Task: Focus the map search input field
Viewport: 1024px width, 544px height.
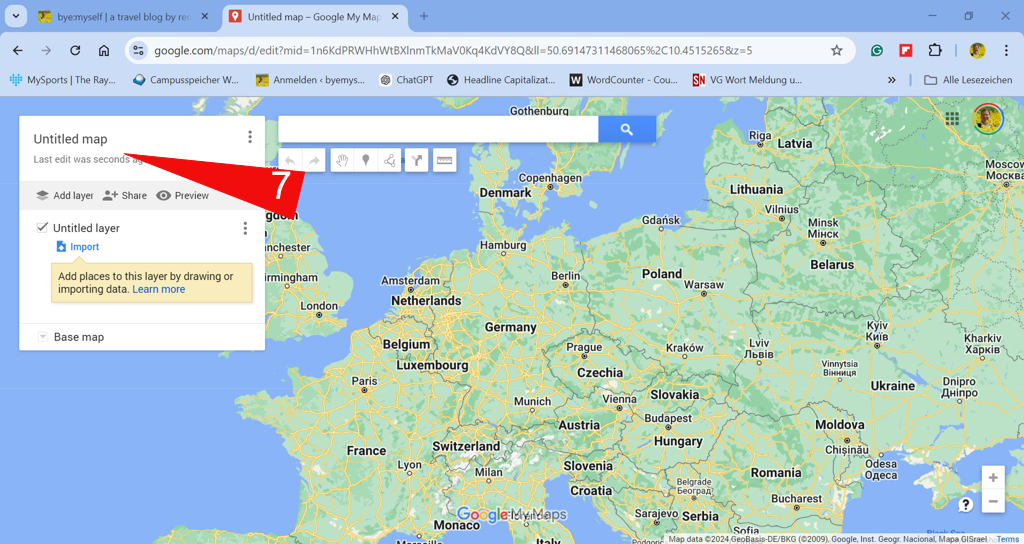Action: (x=438, y=129)
